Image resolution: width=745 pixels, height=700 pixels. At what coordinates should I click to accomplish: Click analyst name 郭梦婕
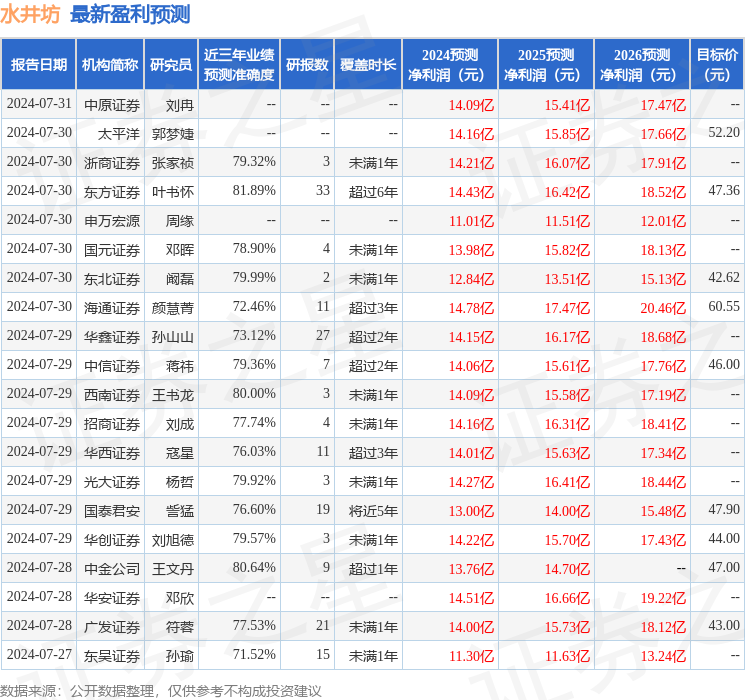[173, 134]
